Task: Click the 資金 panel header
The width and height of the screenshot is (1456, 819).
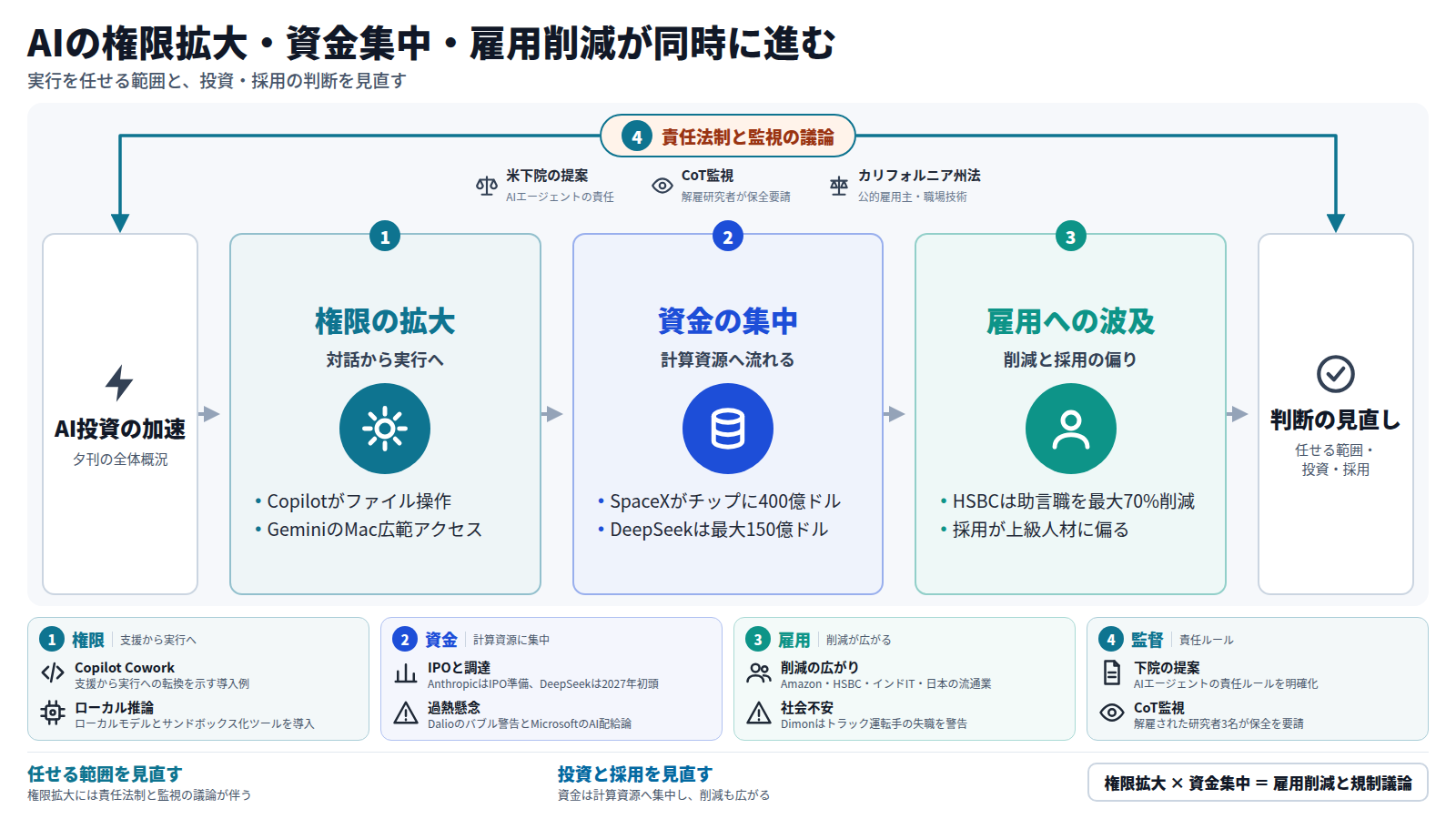Action: tap(441, 640)
